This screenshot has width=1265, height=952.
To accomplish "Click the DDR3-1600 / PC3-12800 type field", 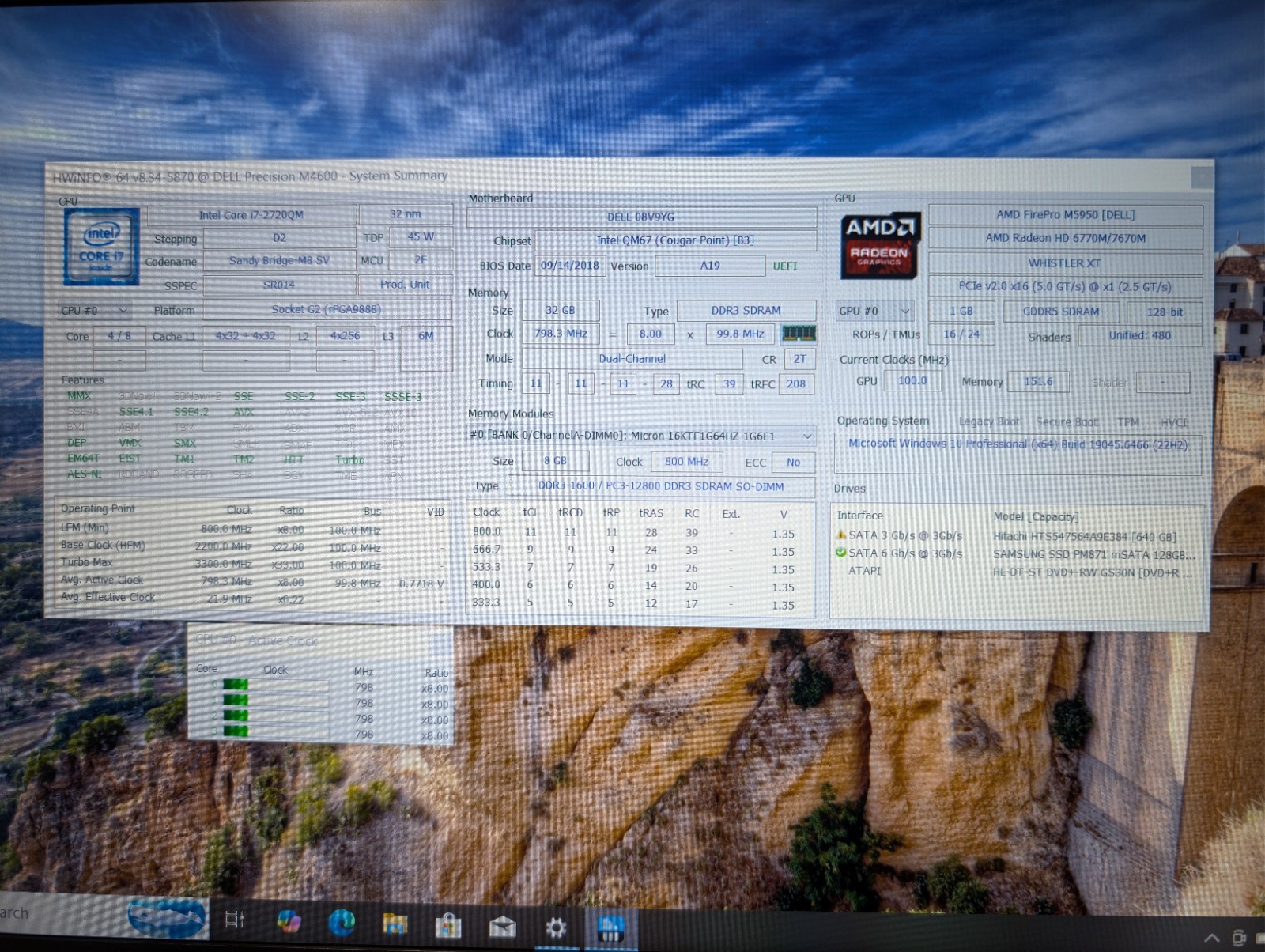I will click(661, 486).
